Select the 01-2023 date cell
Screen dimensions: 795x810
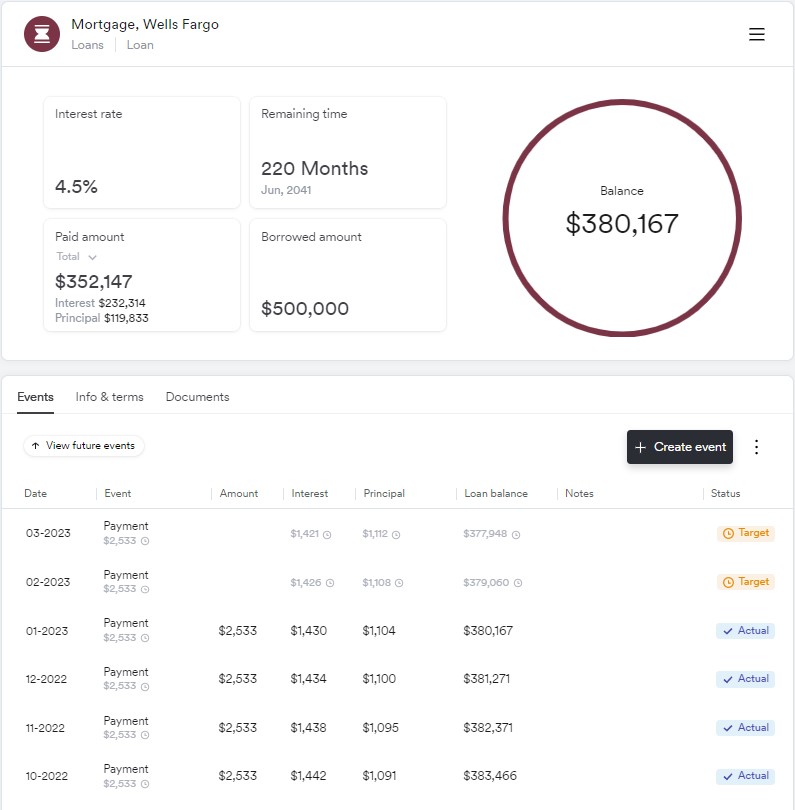click(47, 631)
